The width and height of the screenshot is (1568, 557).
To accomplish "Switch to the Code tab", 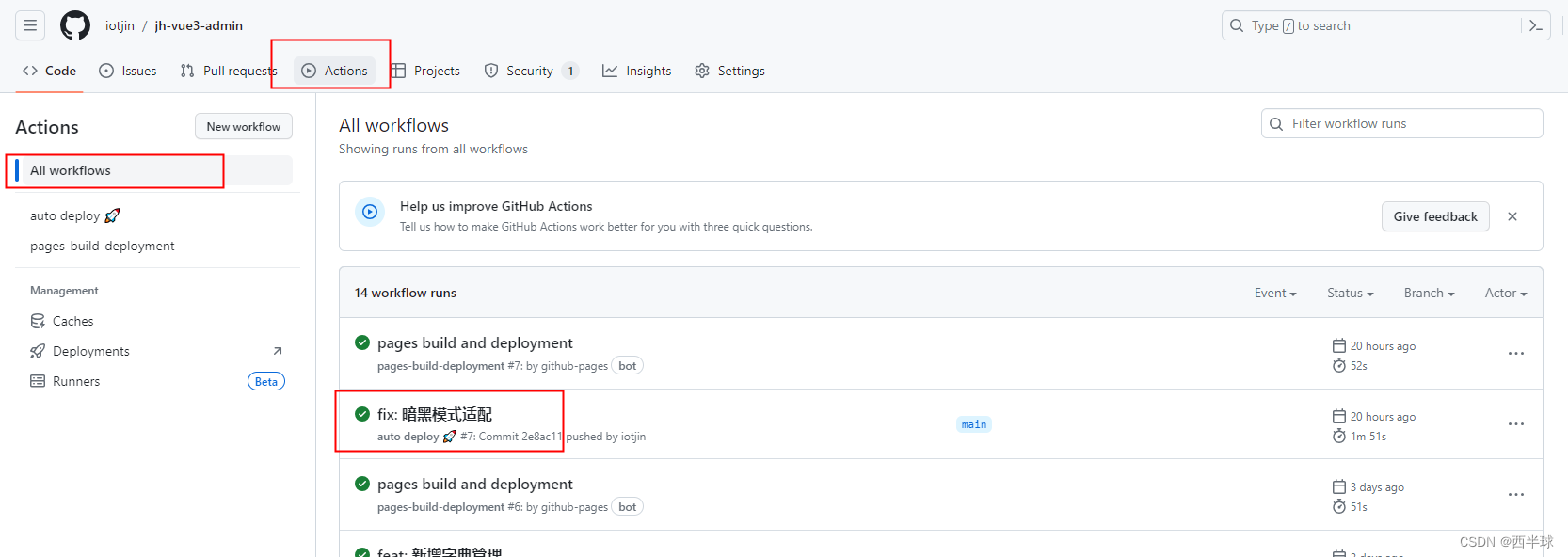I will pos(50,71).
